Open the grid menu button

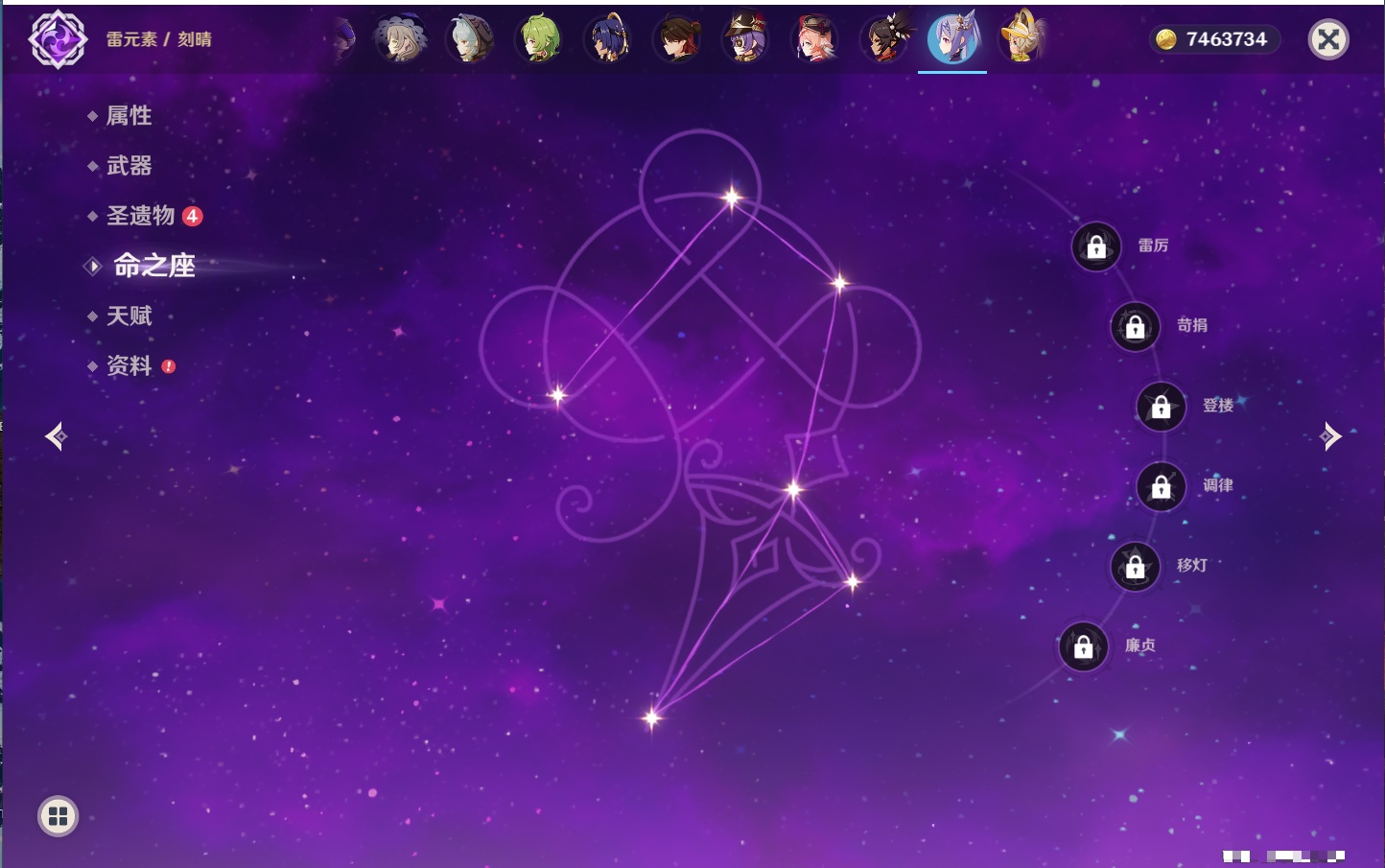pos(58,816)
